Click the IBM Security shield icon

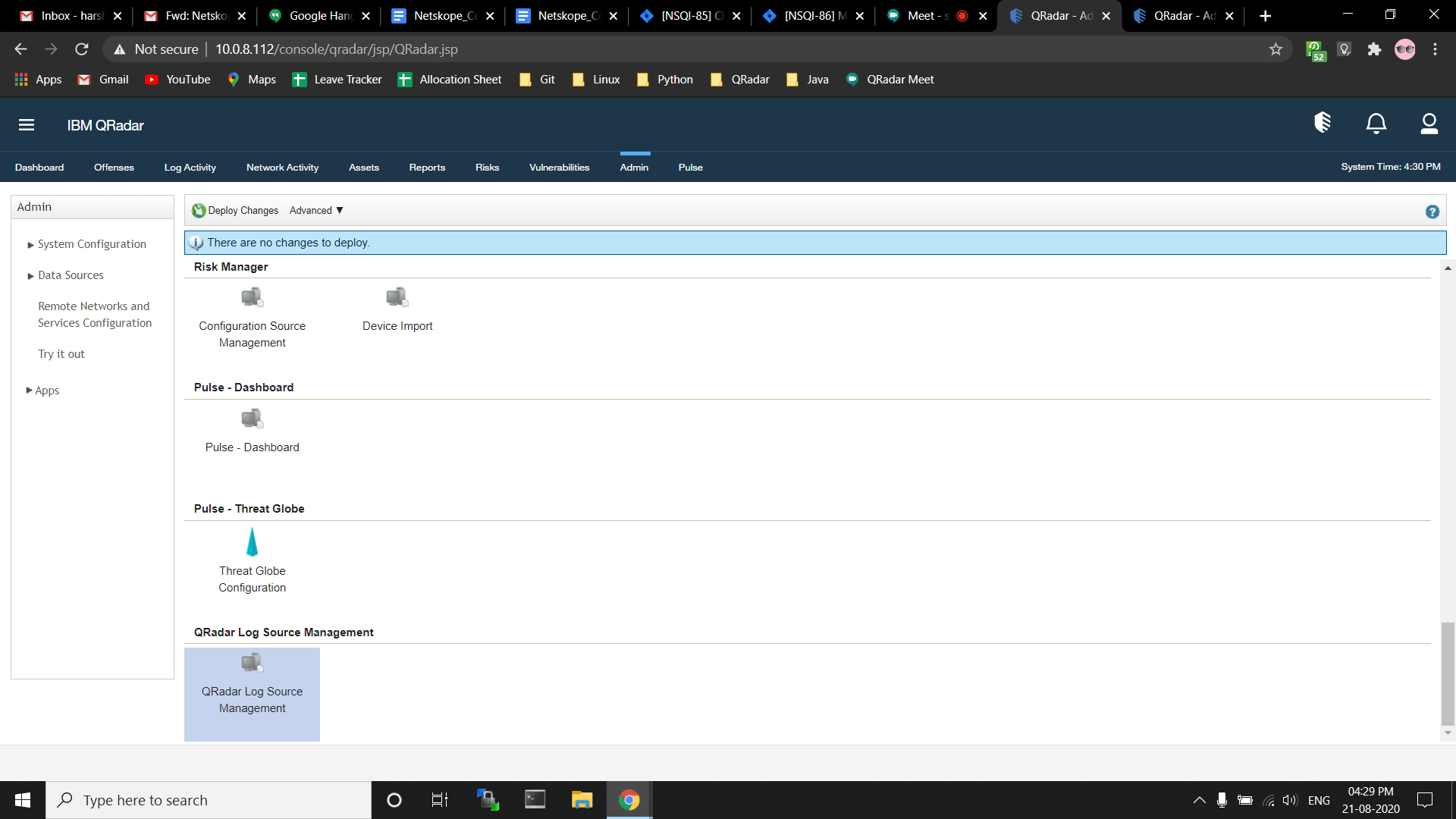point(1322,123)
